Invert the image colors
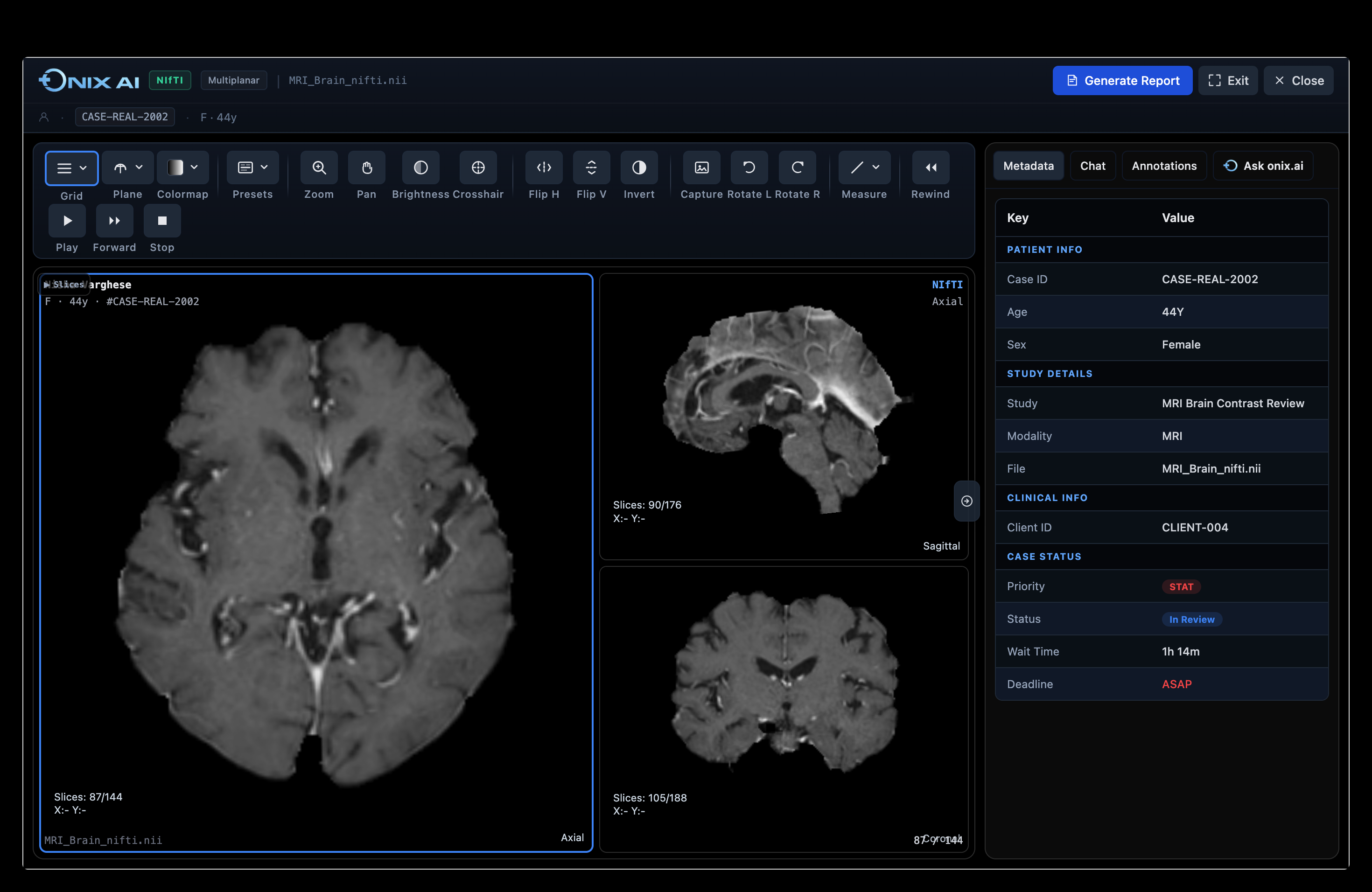1372x892 pixels. [639, 168]
